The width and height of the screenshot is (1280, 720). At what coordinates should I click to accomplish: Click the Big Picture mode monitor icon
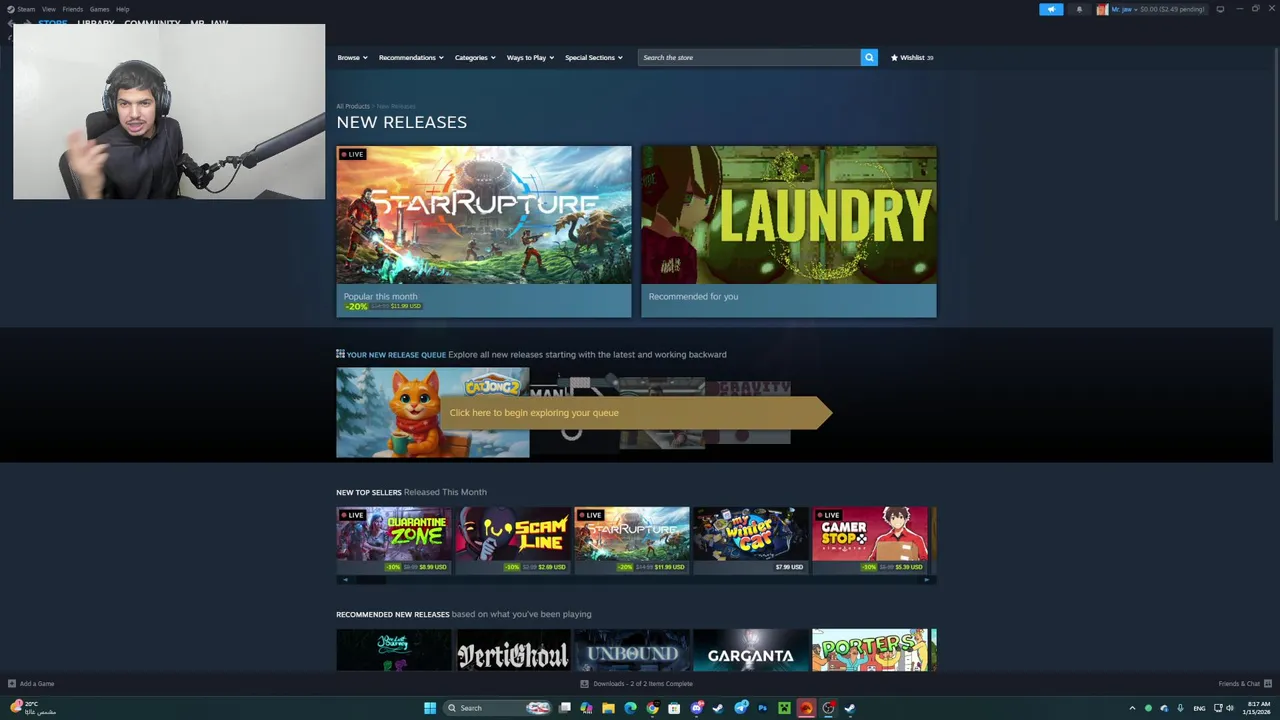(x=1220, y=9)
